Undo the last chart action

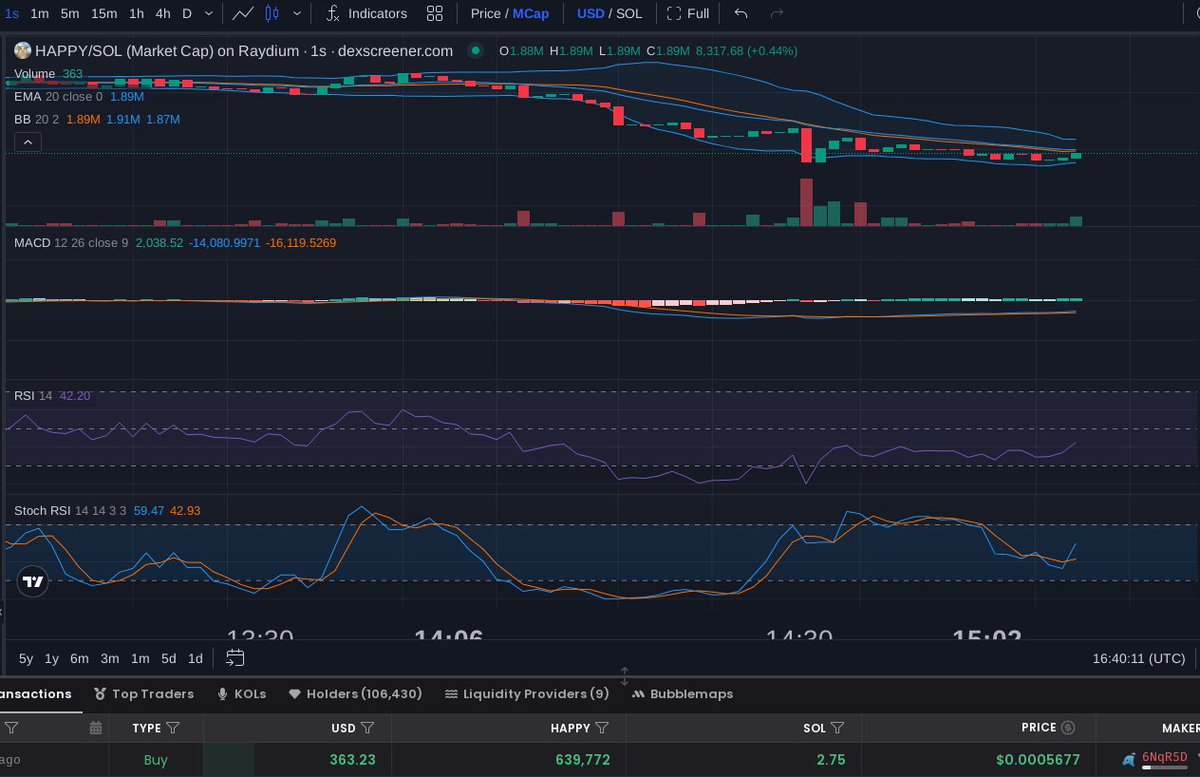(740, 13)
